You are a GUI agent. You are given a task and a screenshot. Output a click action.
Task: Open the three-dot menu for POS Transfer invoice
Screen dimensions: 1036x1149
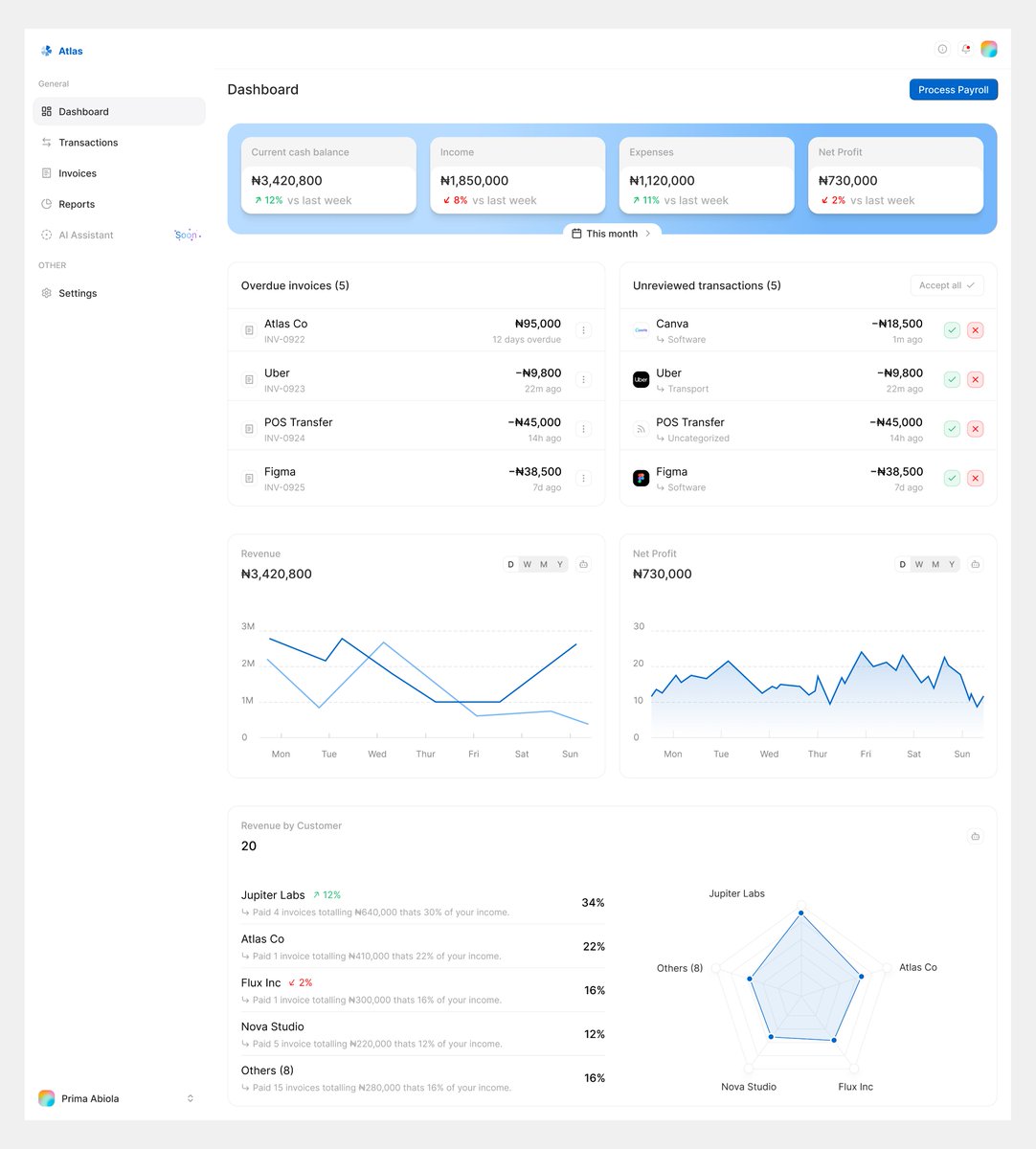coord(584,429)
